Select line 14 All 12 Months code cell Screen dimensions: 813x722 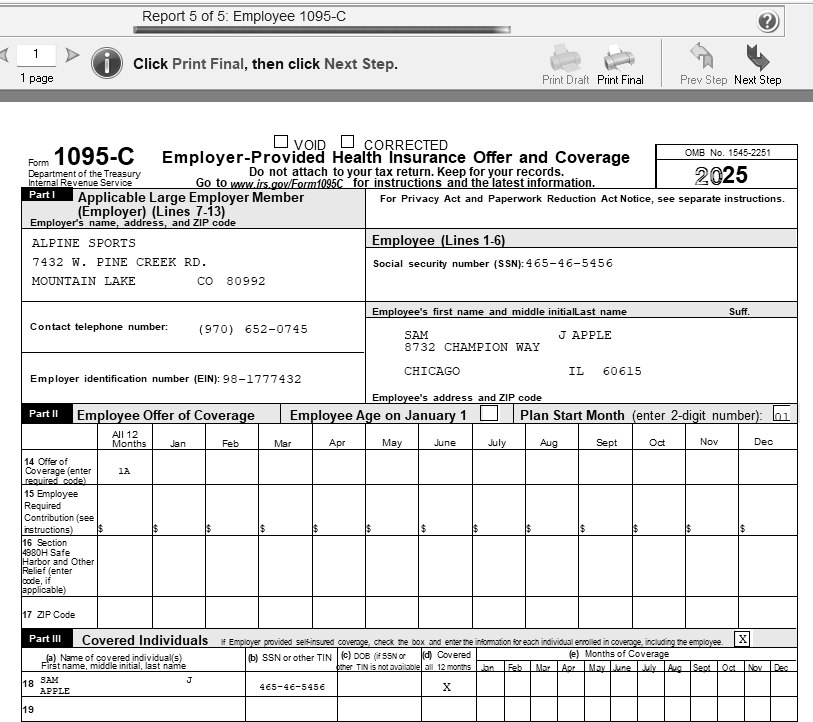tap(124, 469)
